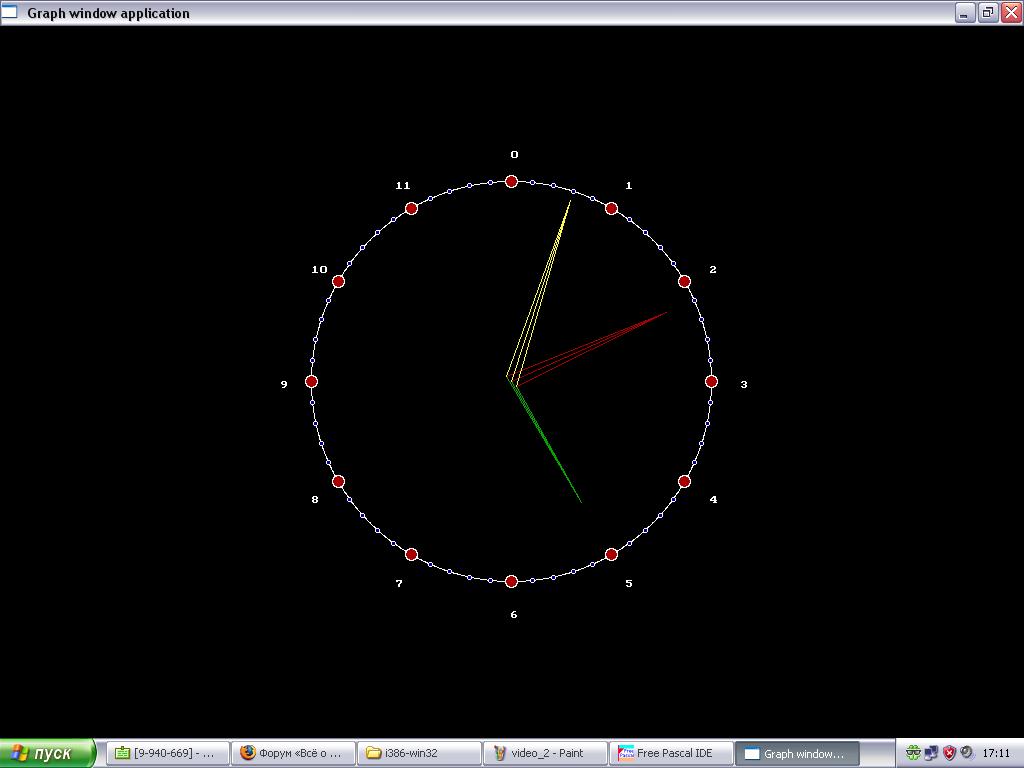Click the red dot at hour 0

pyautogui.click(x=511, y=181)
